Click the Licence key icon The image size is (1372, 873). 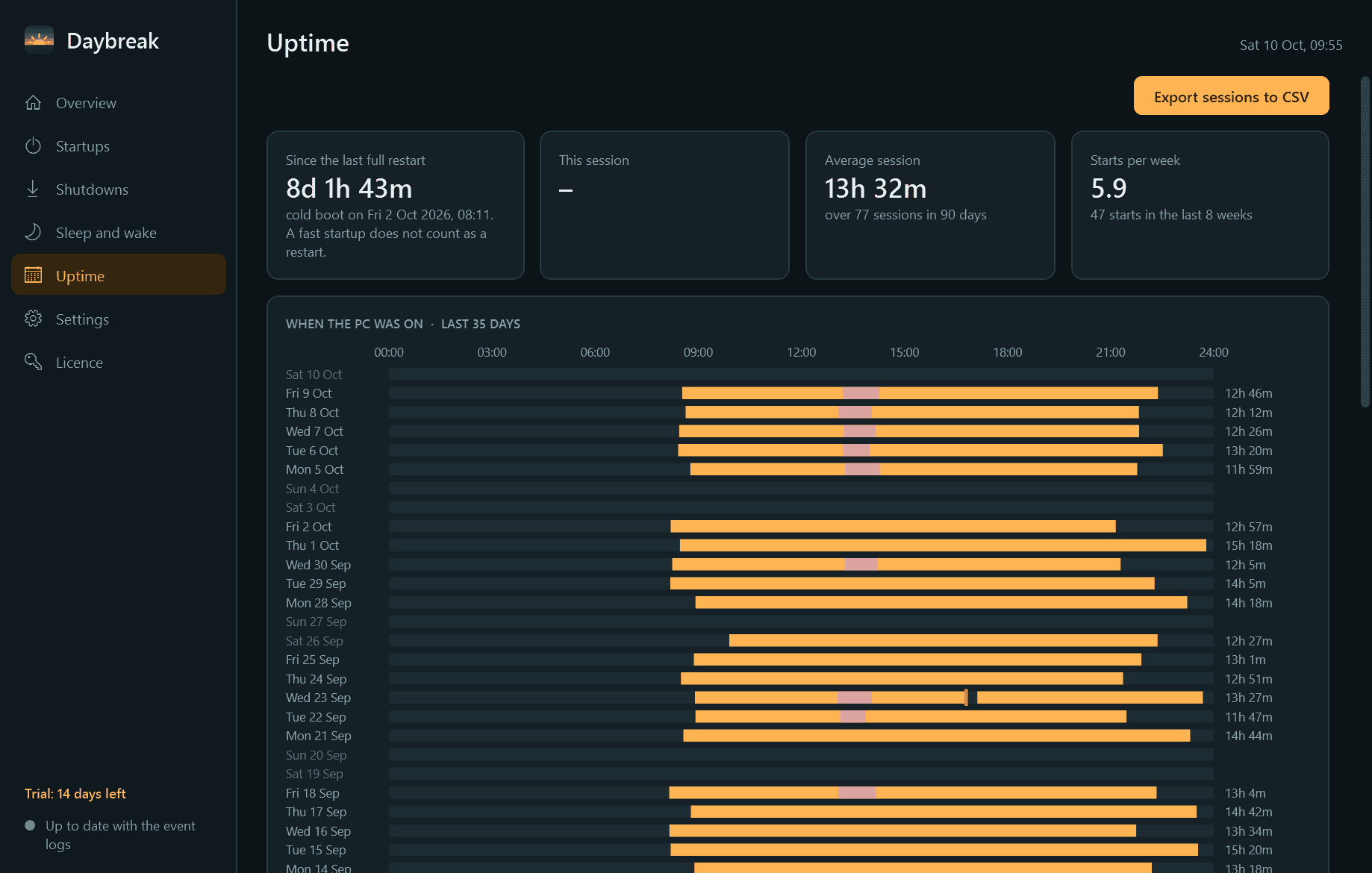tap(33, 363)
